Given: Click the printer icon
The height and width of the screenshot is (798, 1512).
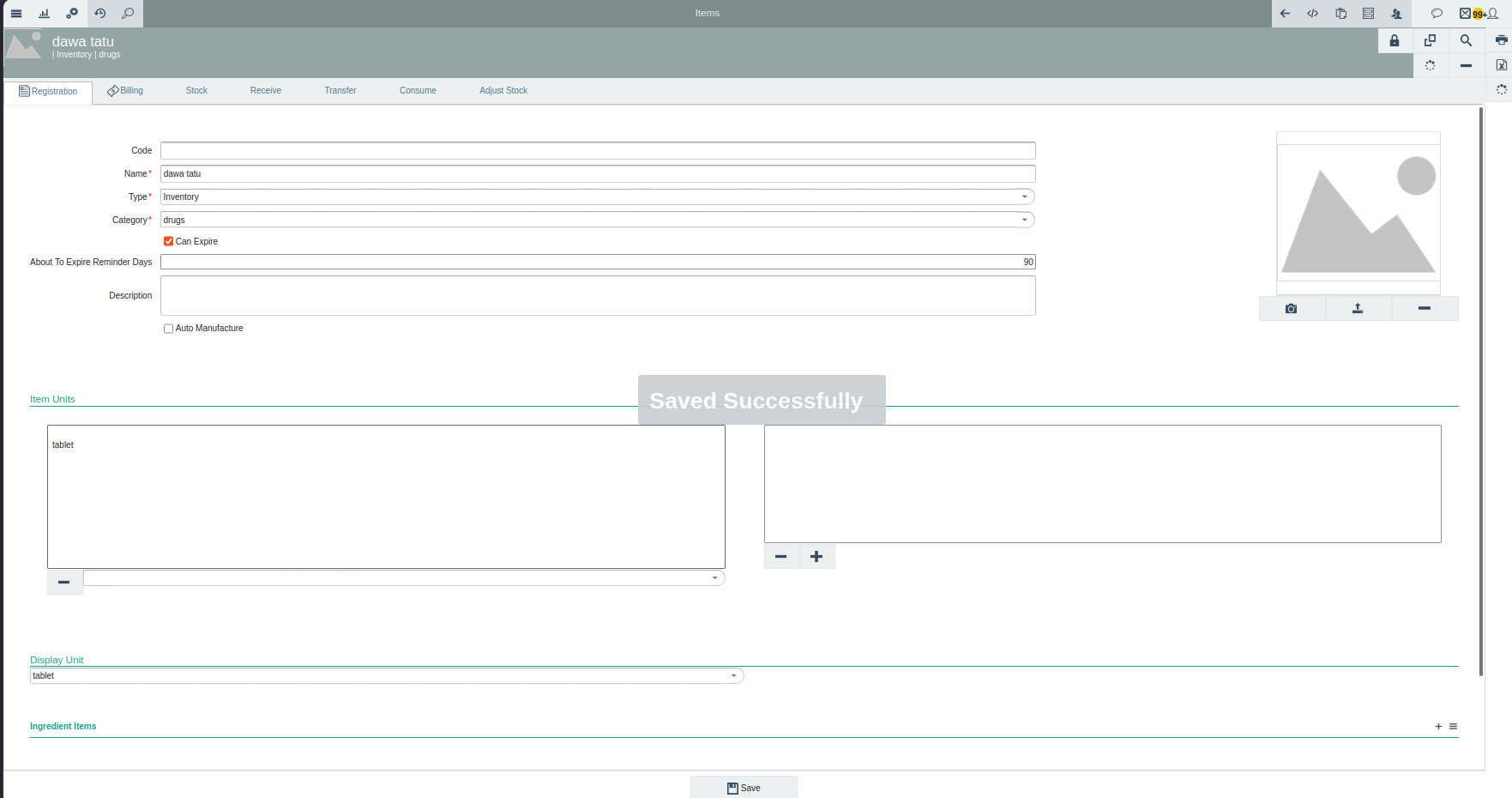Looking at the screenshot, I should 1501,40.
